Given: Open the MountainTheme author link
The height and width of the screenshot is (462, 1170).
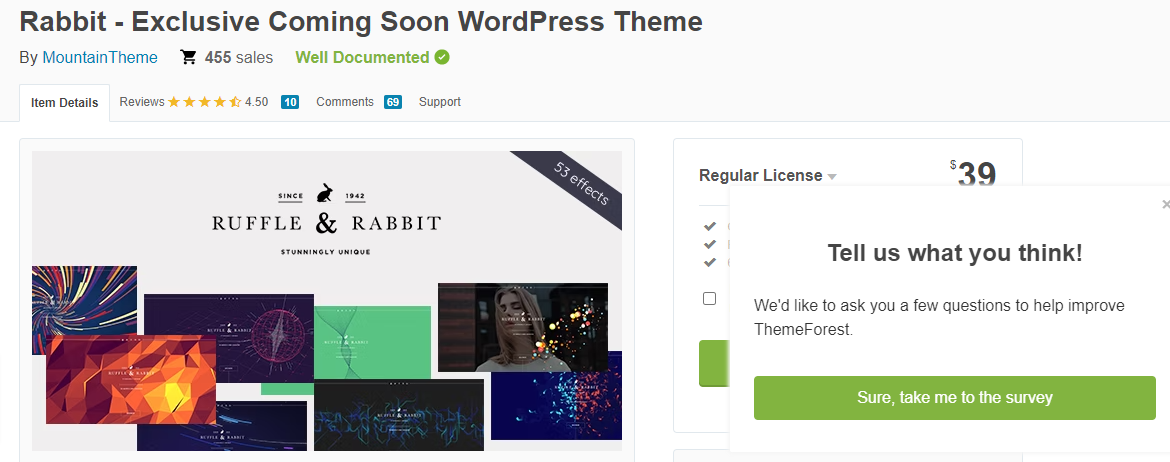Looking at the screenshot, I should (x=100, y=58).
